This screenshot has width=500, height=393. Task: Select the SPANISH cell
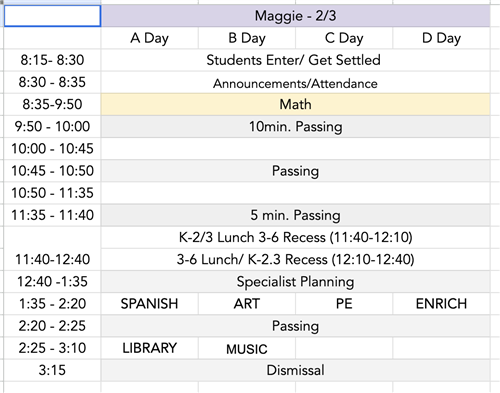point(149,304)
